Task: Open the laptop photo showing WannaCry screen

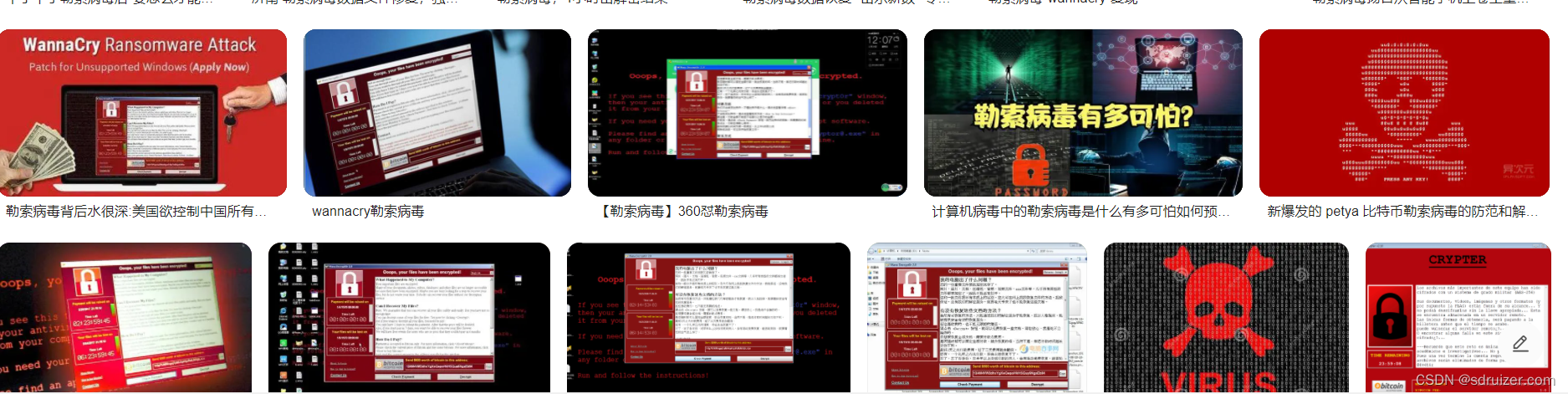Action: [437, 113]
